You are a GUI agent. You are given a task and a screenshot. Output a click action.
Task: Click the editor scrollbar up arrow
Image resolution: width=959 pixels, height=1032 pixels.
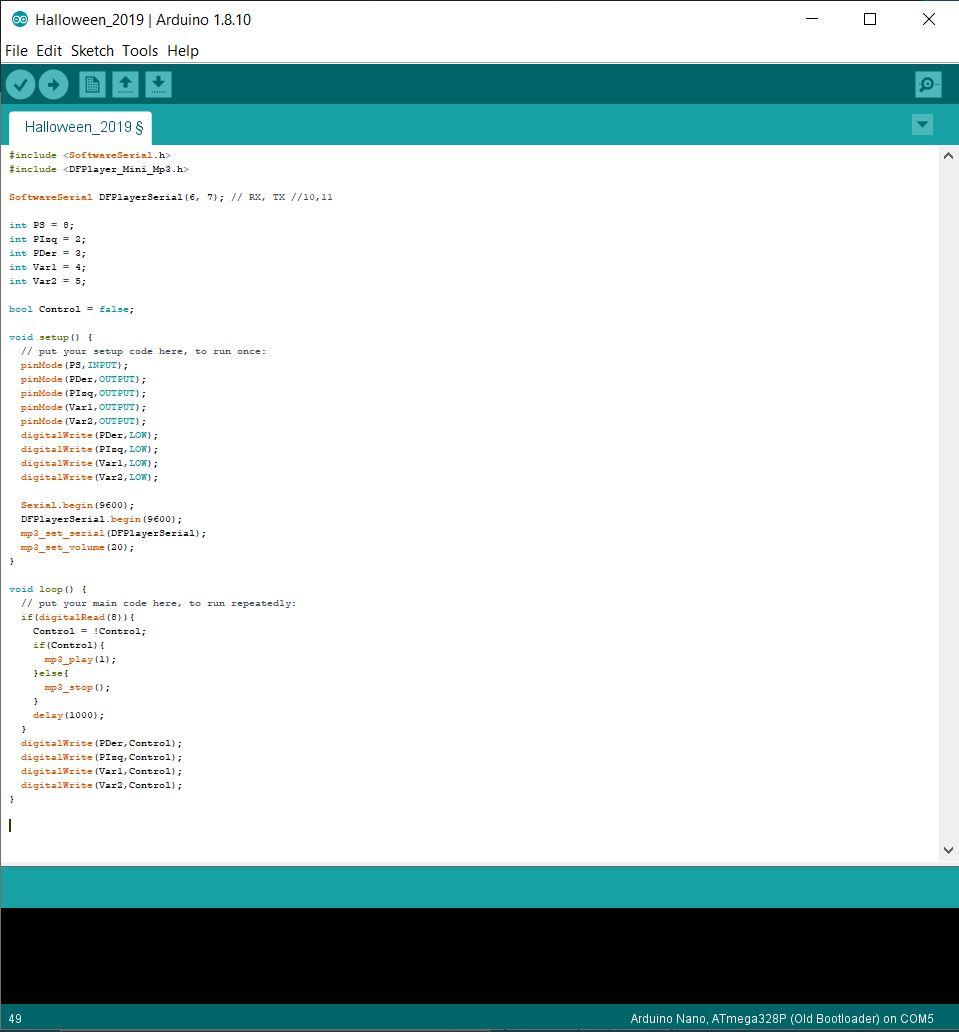(948, 156)
